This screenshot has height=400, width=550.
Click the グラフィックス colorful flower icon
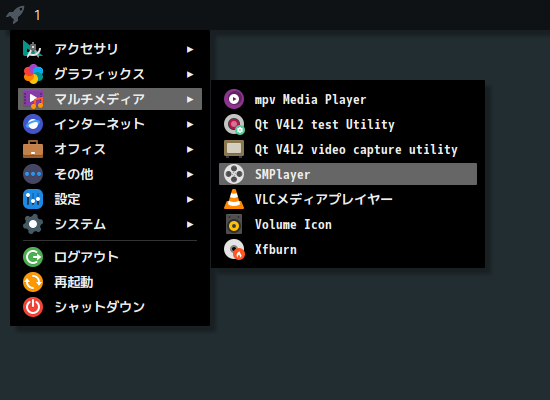click(x=33, y=74)
